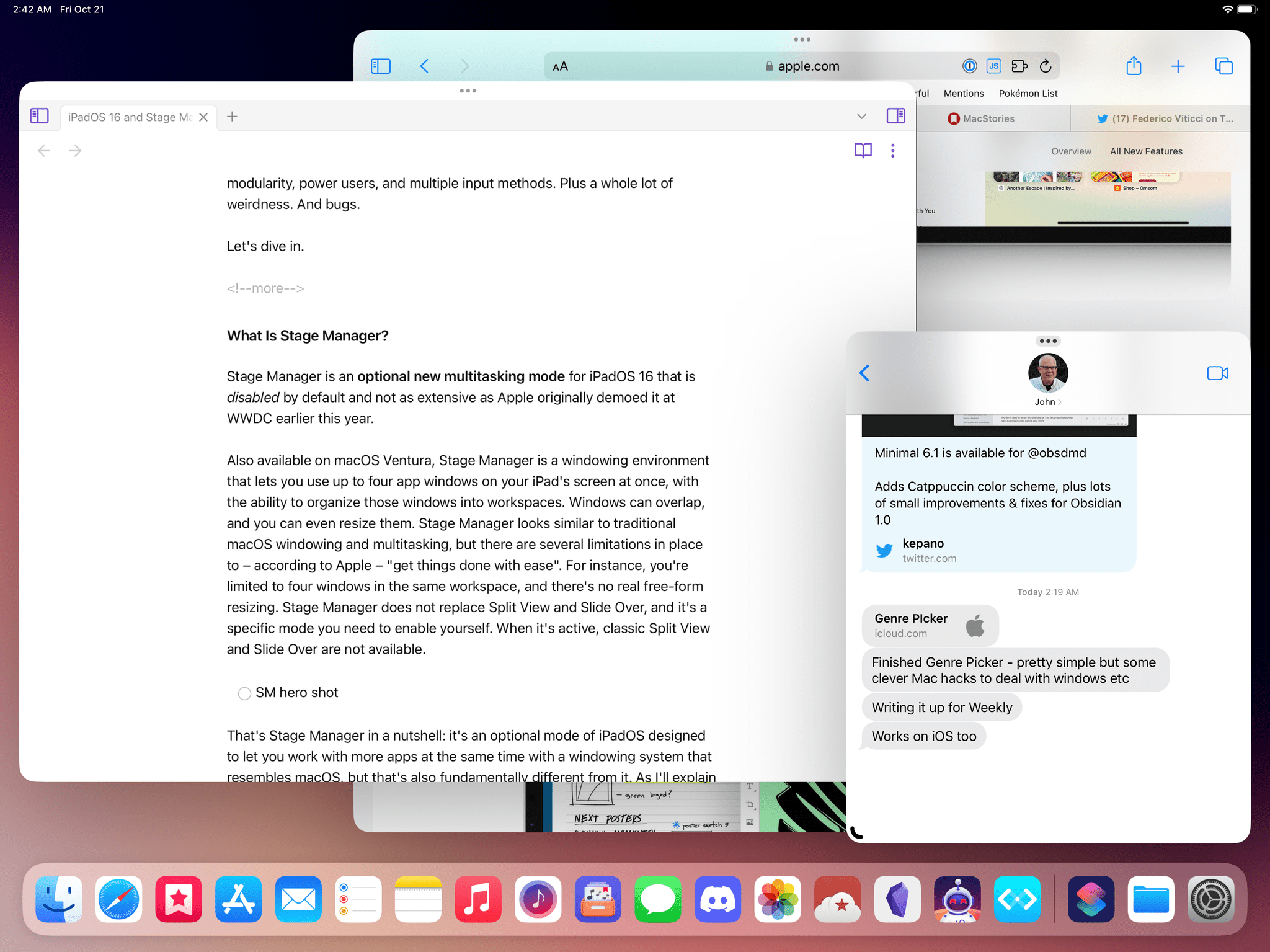Open Reminders from the dock
1270x952 pixels.
[x=358, y=899]
